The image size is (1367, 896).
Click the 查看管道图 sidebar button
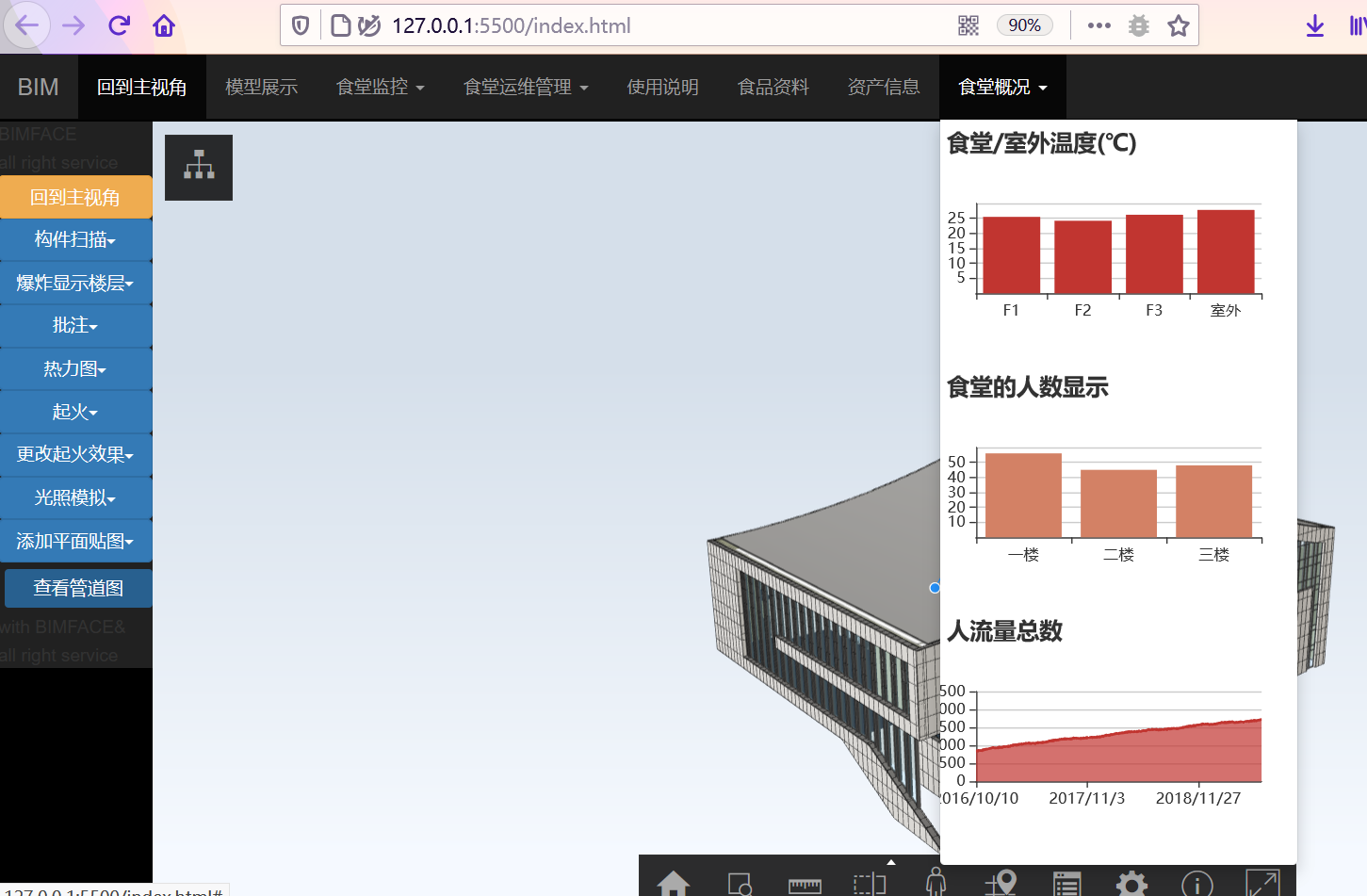click(x=77, y=587)
